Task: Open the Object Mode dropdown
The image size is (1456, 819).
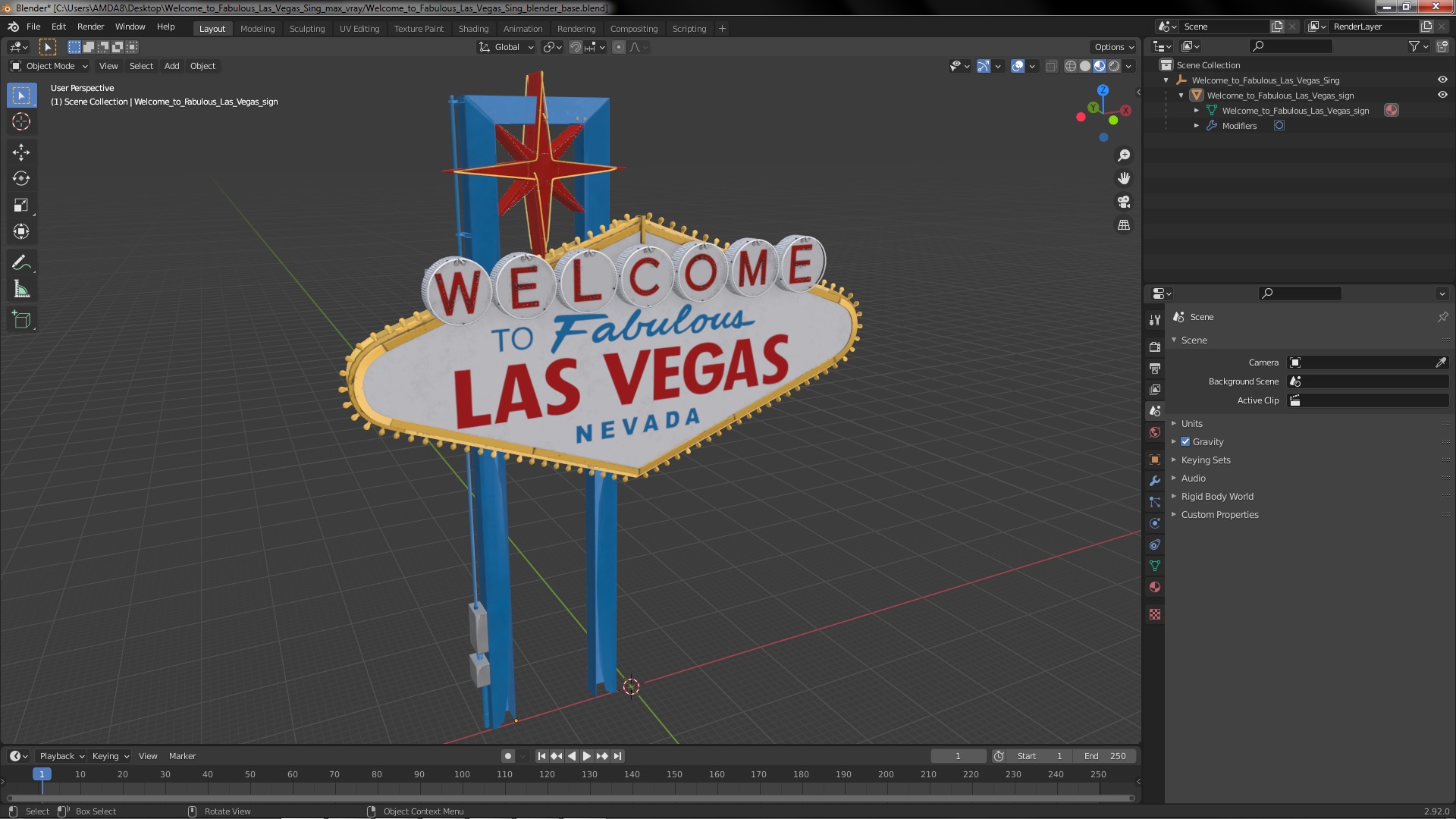Action: (49, 67)
